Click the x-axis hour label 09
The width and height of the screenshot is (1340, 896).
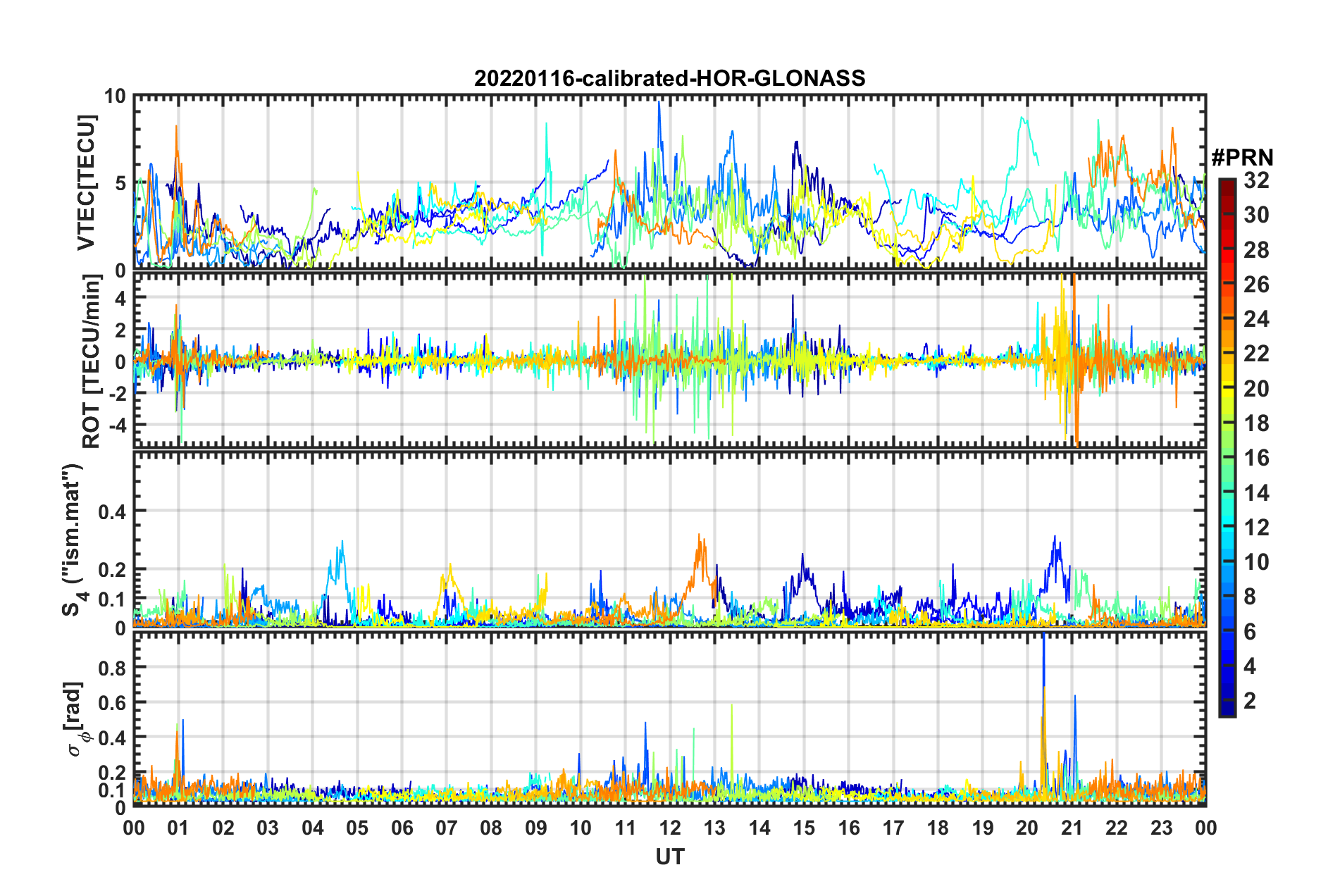536,828
